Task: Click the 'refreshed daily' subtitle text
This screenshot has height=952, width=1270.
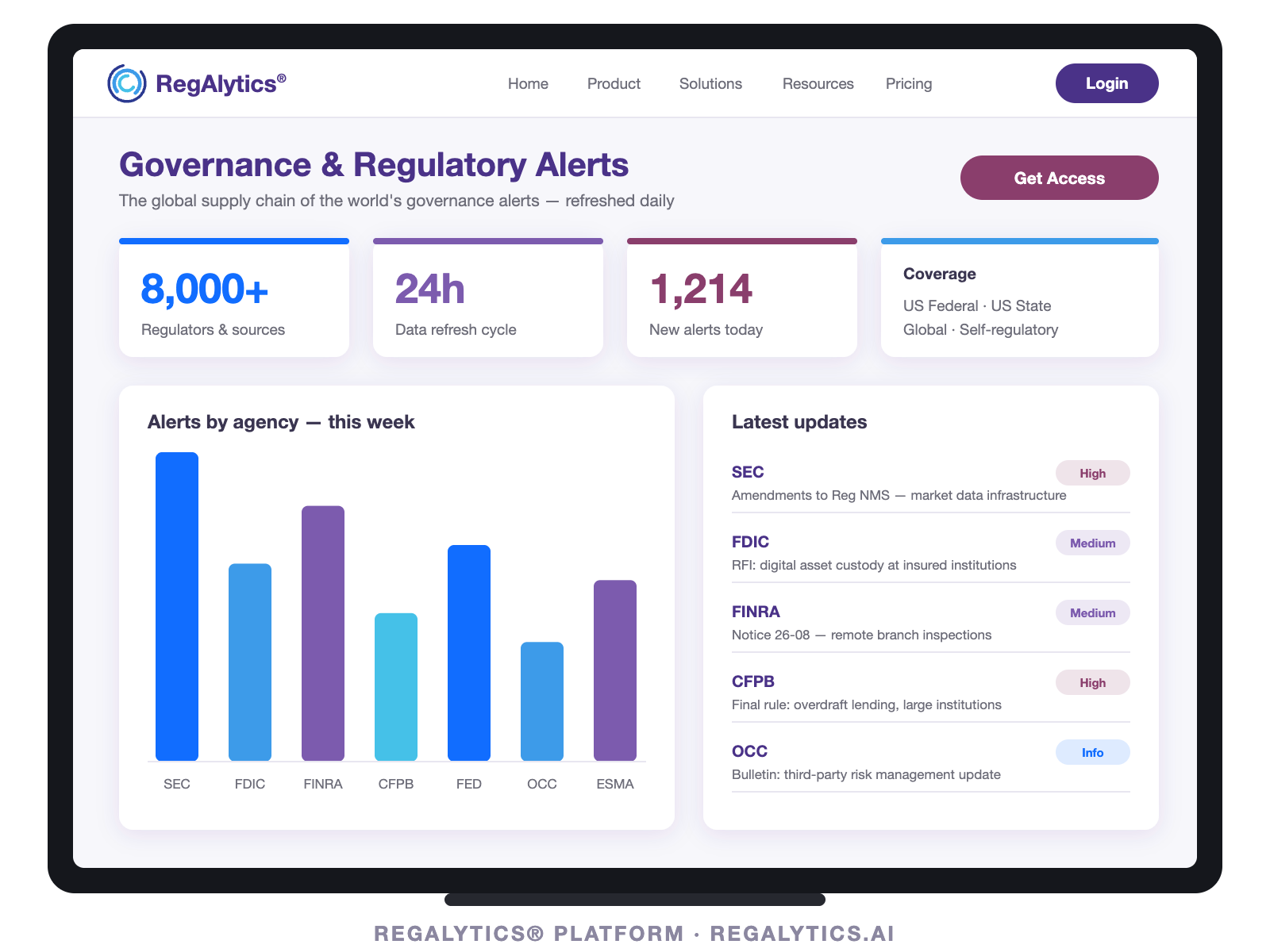Action: 620,201
